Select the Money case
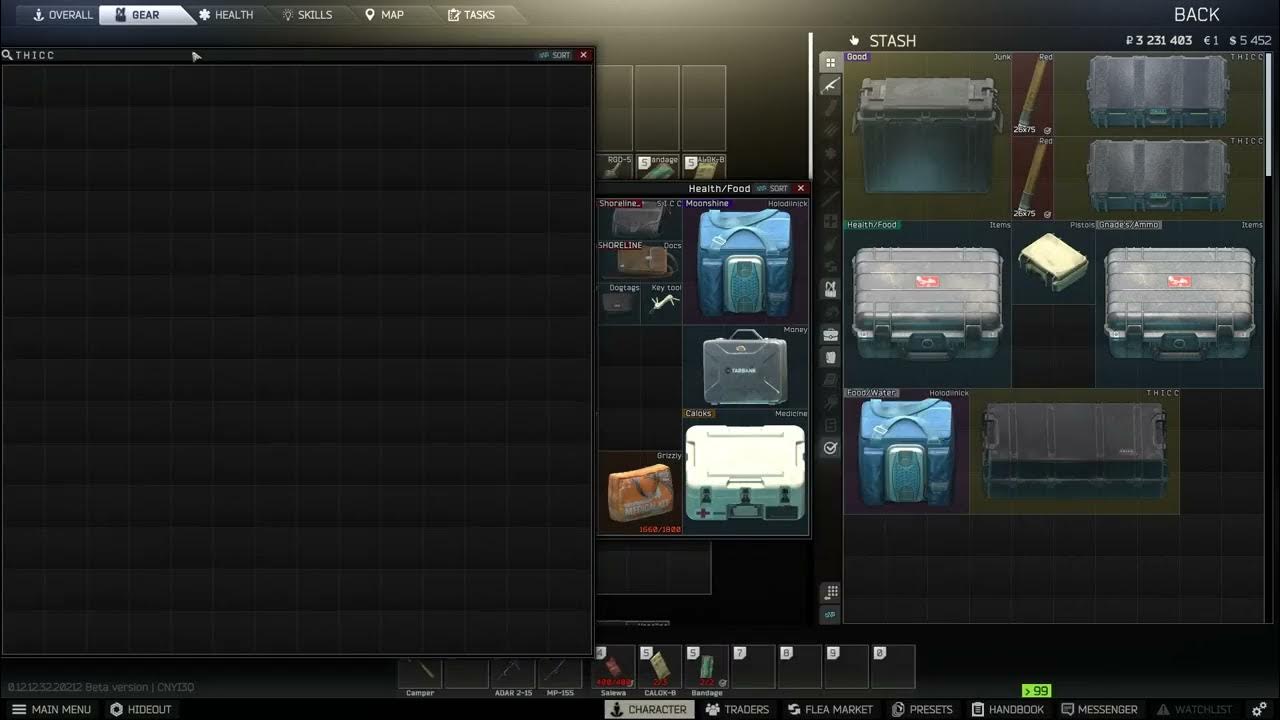1280x720 pixels. click(746, 366)
